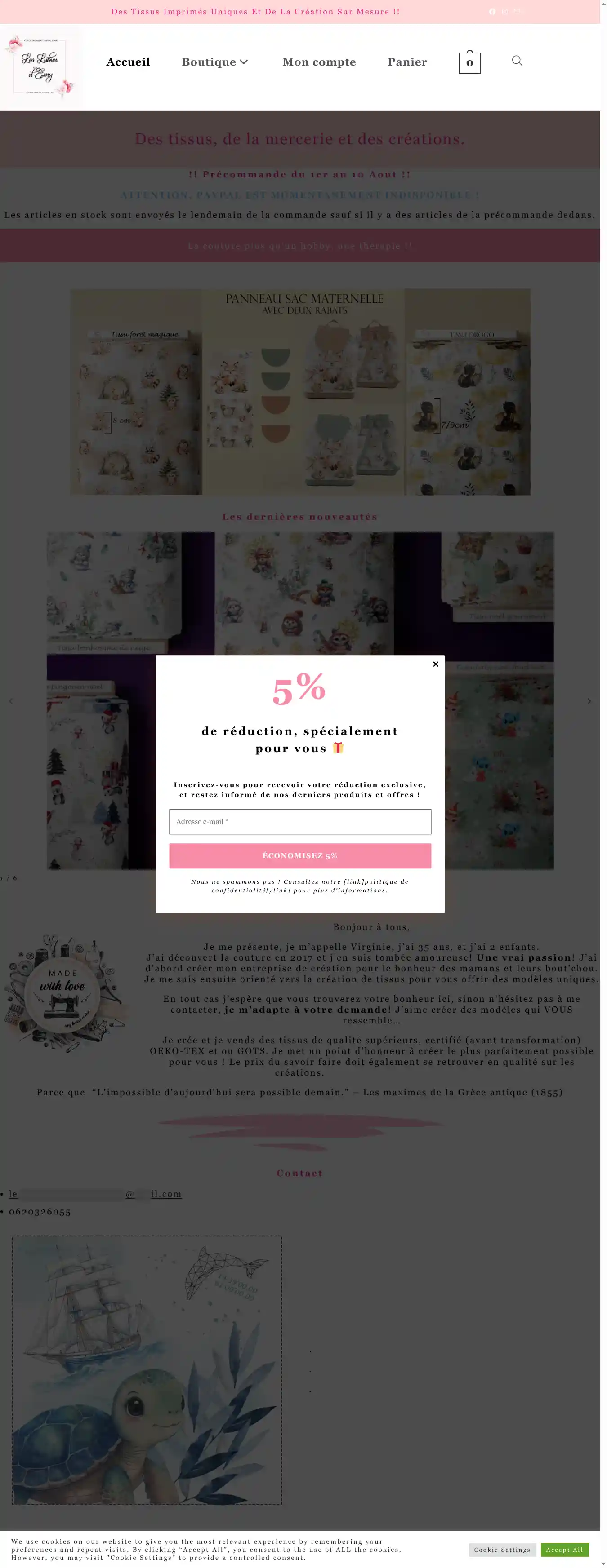
Task: Click the Adresse e-mail input field
Action: [x=300, y=822]
